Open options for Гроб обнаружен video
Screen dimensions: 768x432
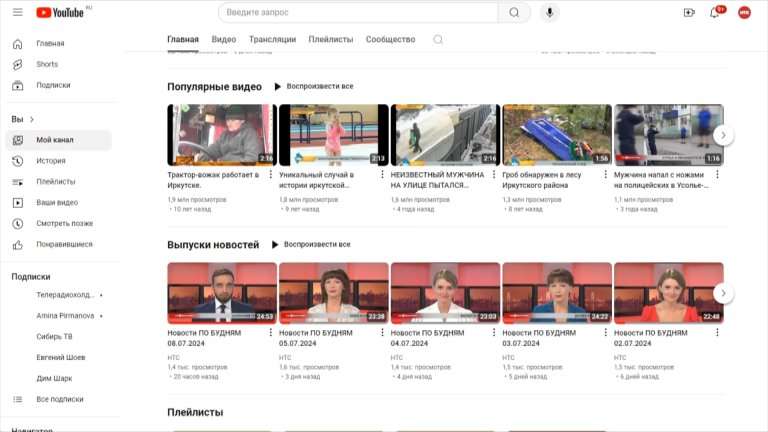605,174
